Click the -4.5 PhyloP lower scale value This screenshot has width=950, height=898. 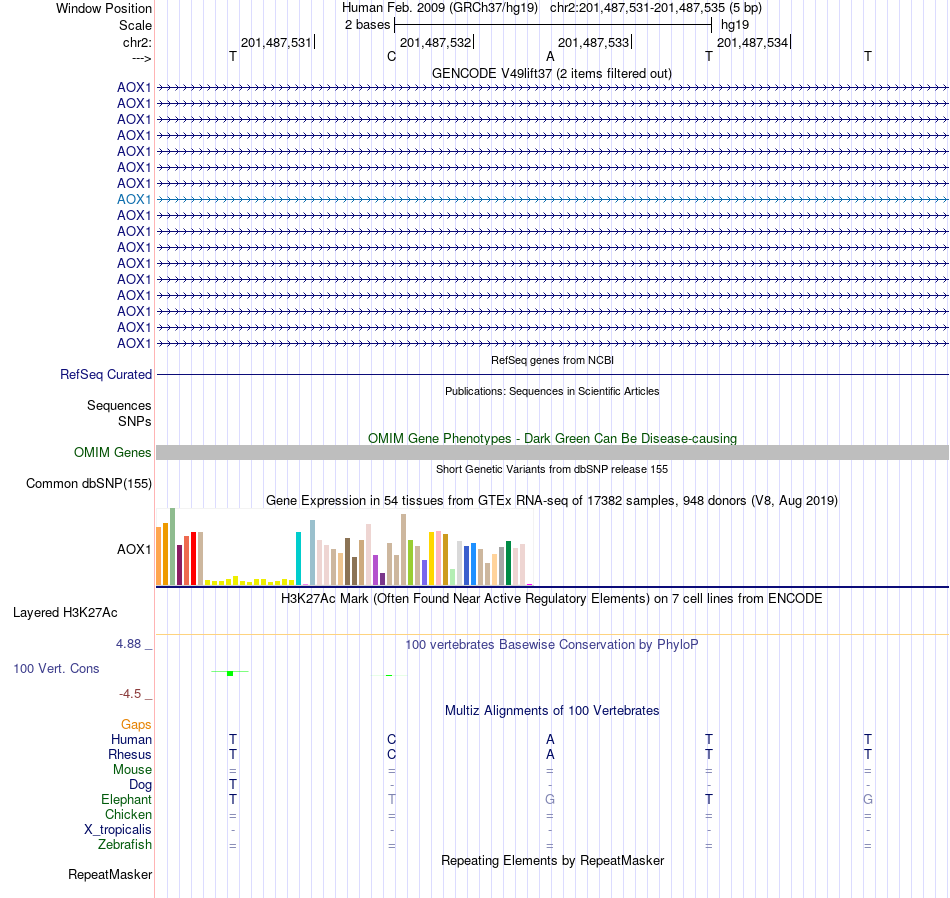(x=130, y=694)
